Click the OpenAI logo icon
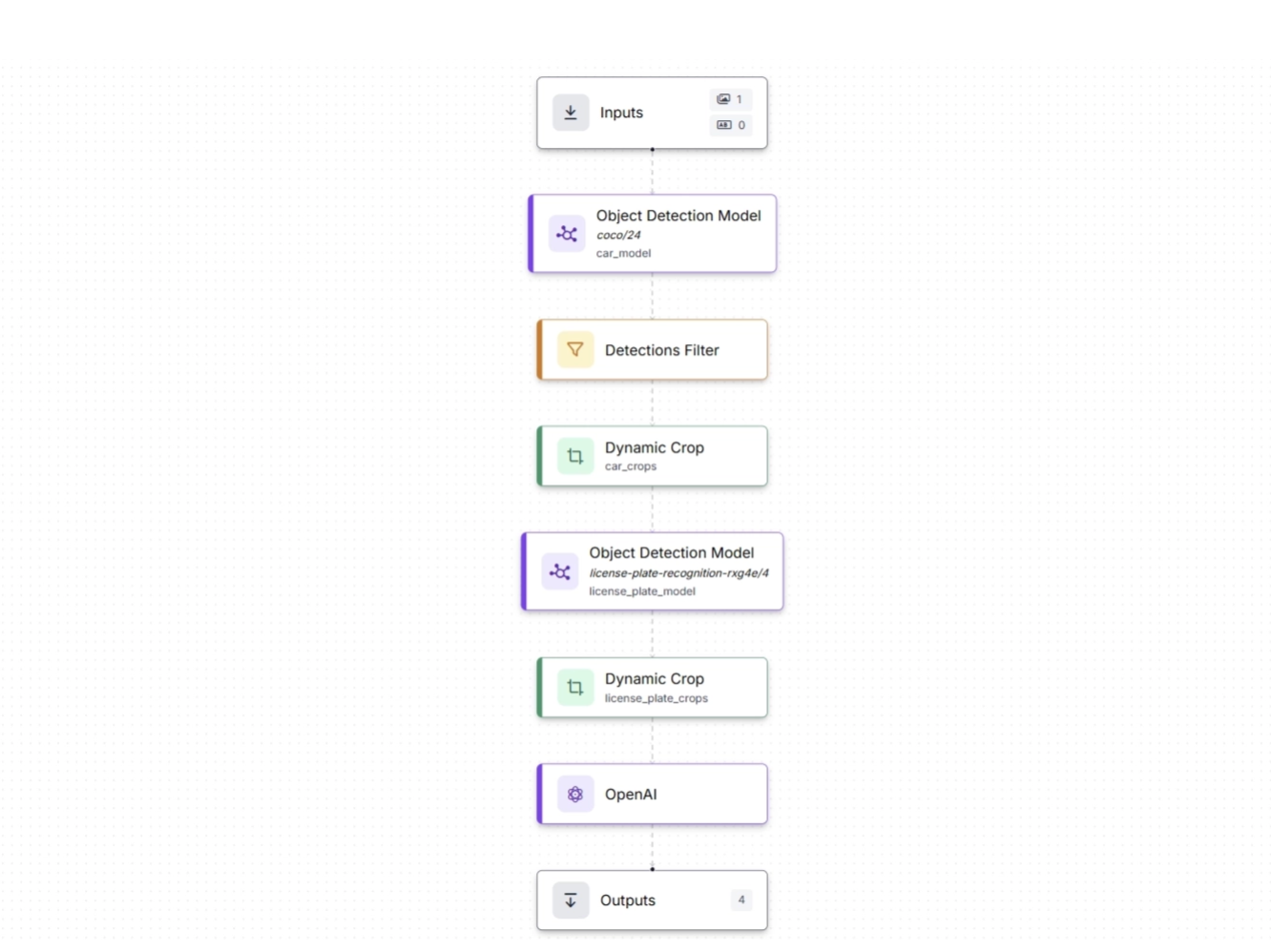1271x952 pixels. point(575,794)
